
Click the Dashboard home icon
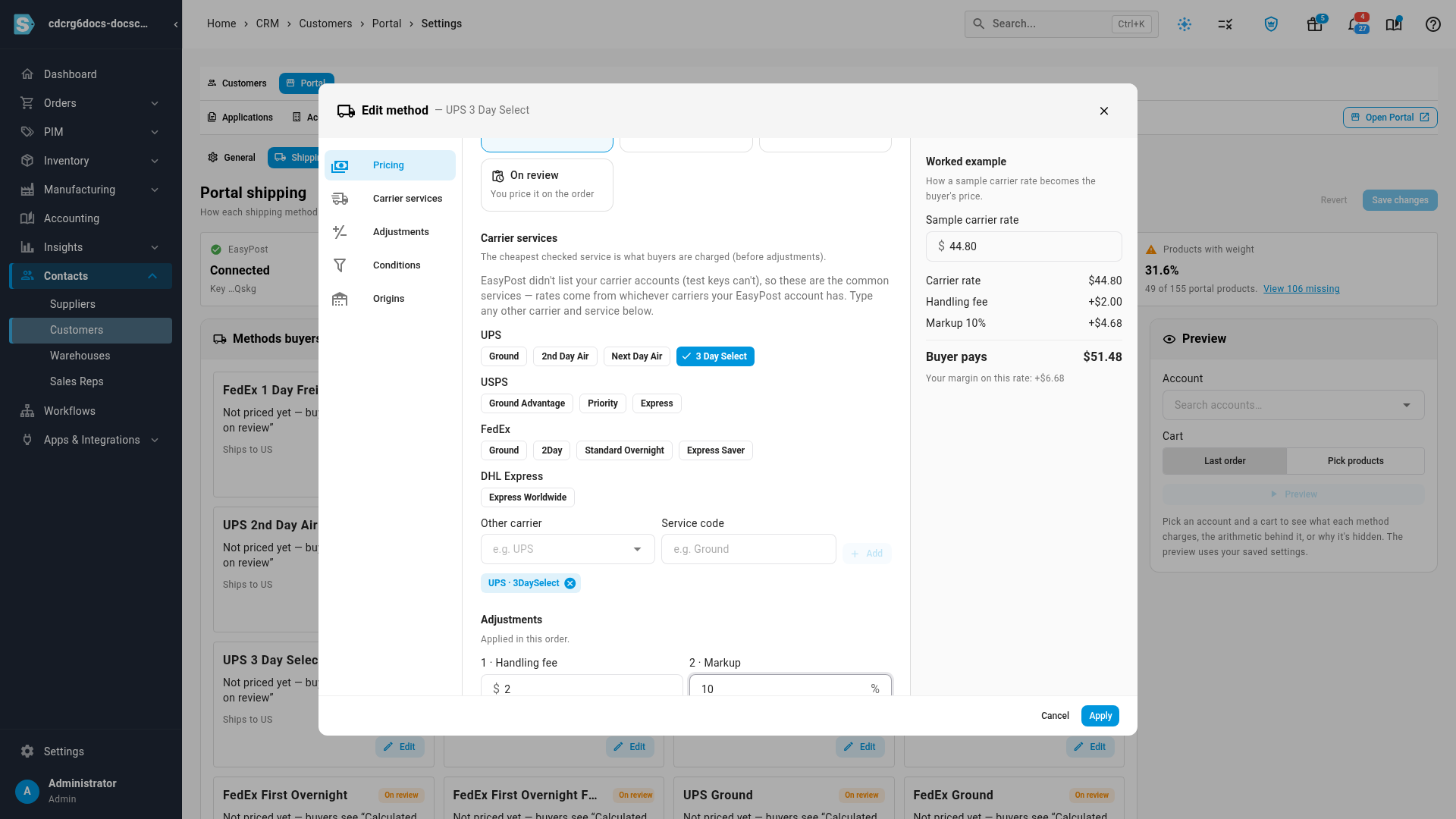coord(27,74)
